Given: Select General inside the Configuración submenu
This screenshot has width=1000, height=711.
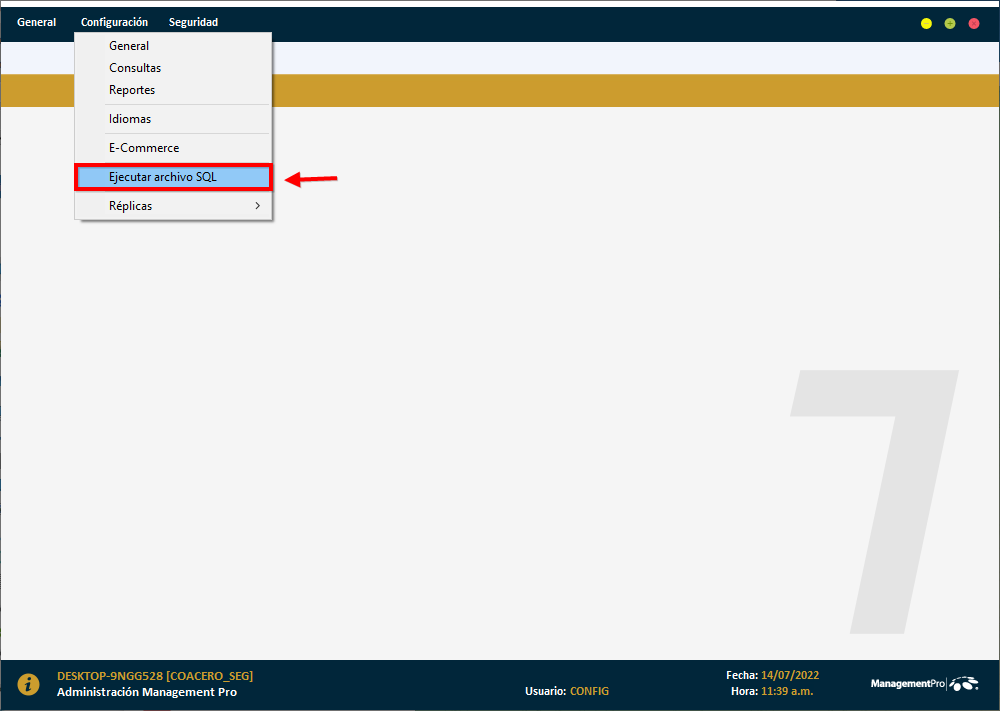Looking at the screenshot, I should [x=129, y=45].
